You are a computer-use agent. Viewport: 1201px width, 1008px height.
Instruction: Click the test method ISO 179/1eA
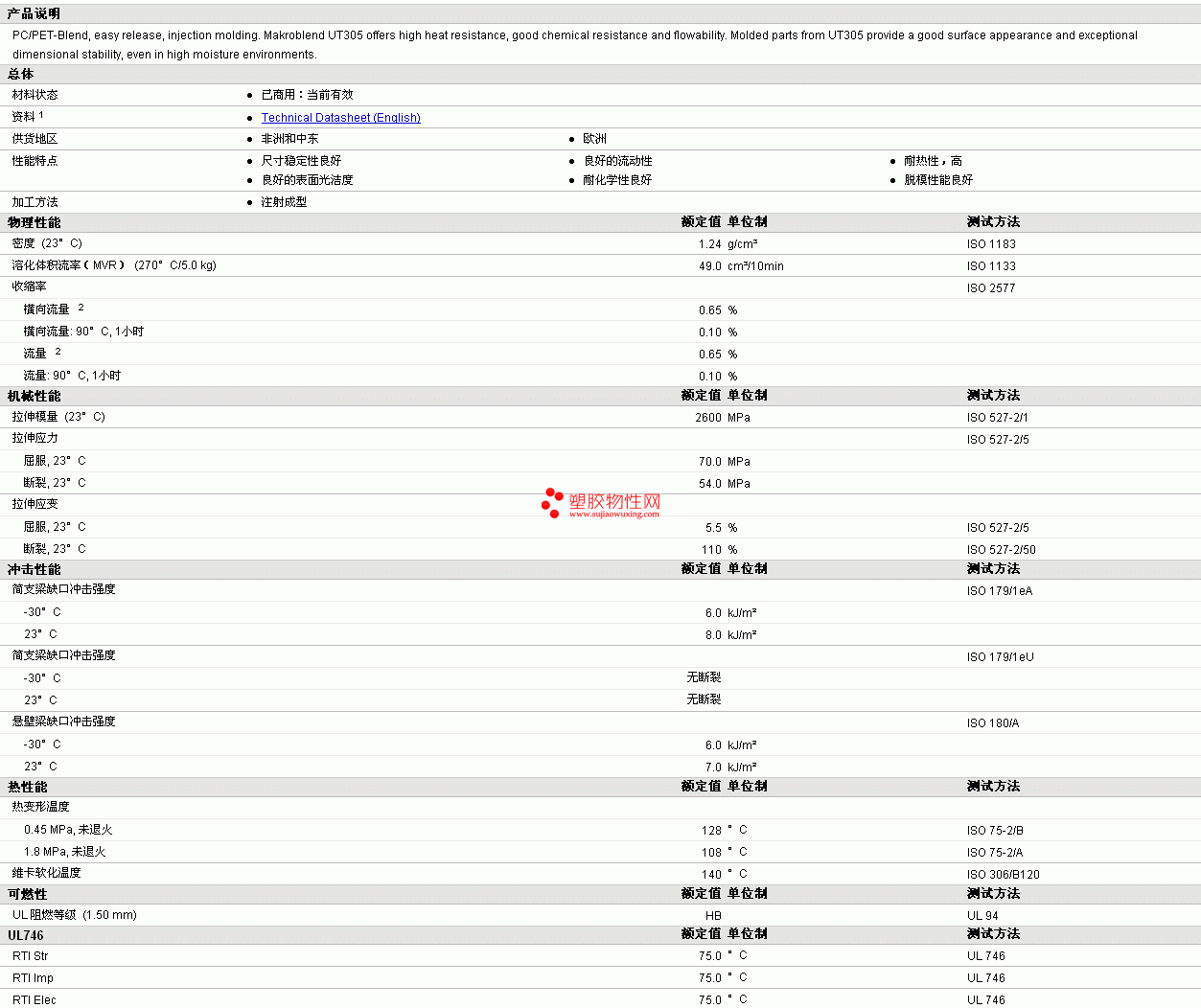(1000, 591)
